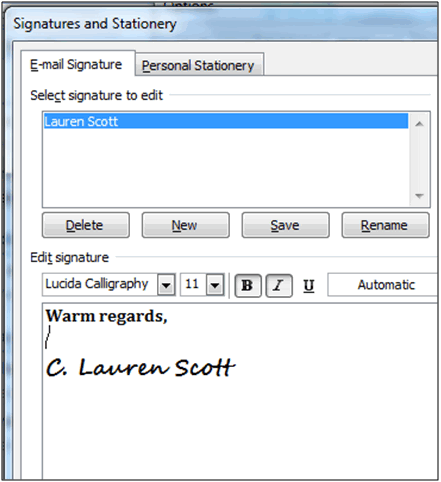Click the signature list scroll down arrow
This screenshot has width=441, height=482.
419,196
